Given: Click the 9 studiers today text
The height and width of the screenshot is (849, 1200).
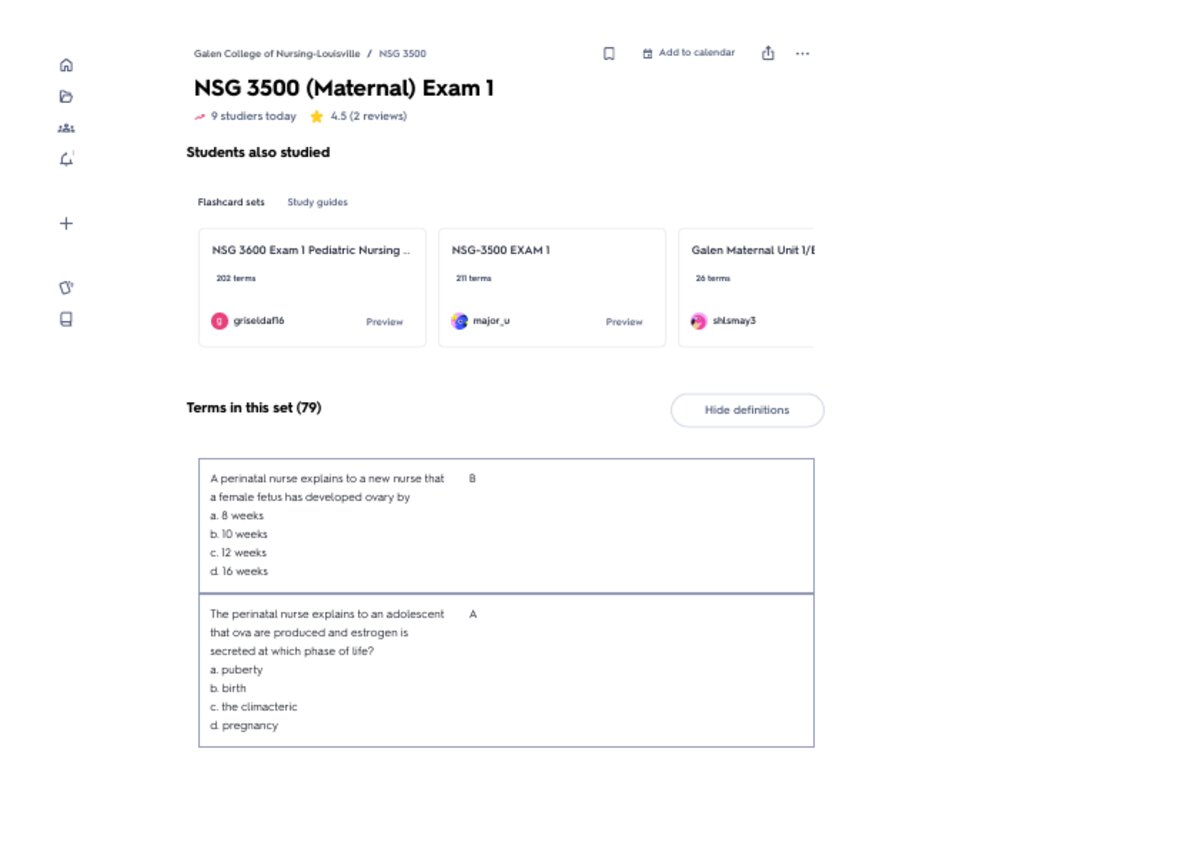Looking at the screenshot, I should click(253, 116).
